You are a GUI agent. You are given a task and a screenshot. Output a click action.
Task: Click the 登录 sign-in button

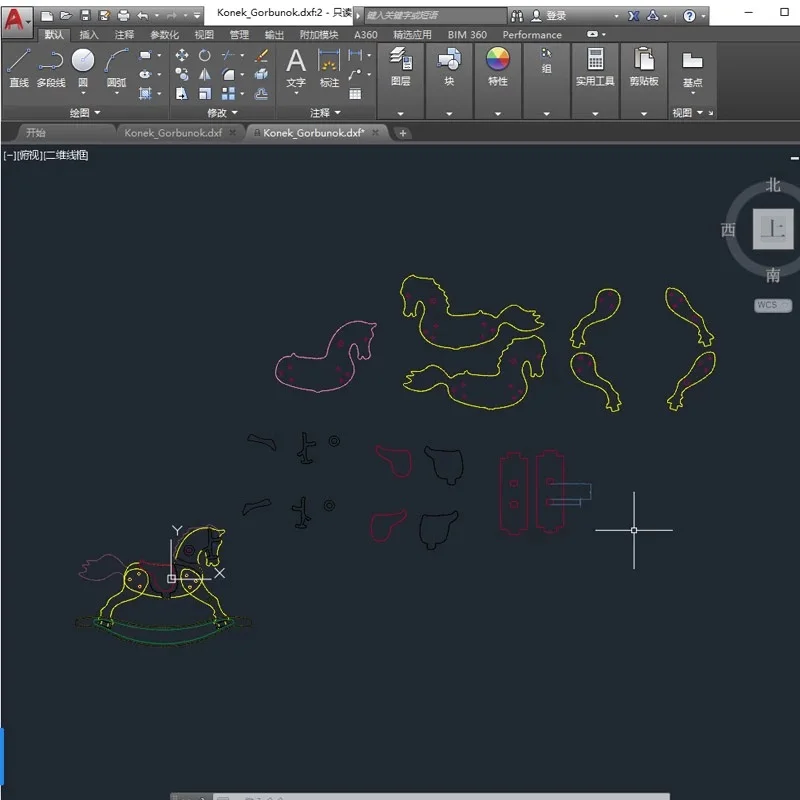(x=549, y=16)
